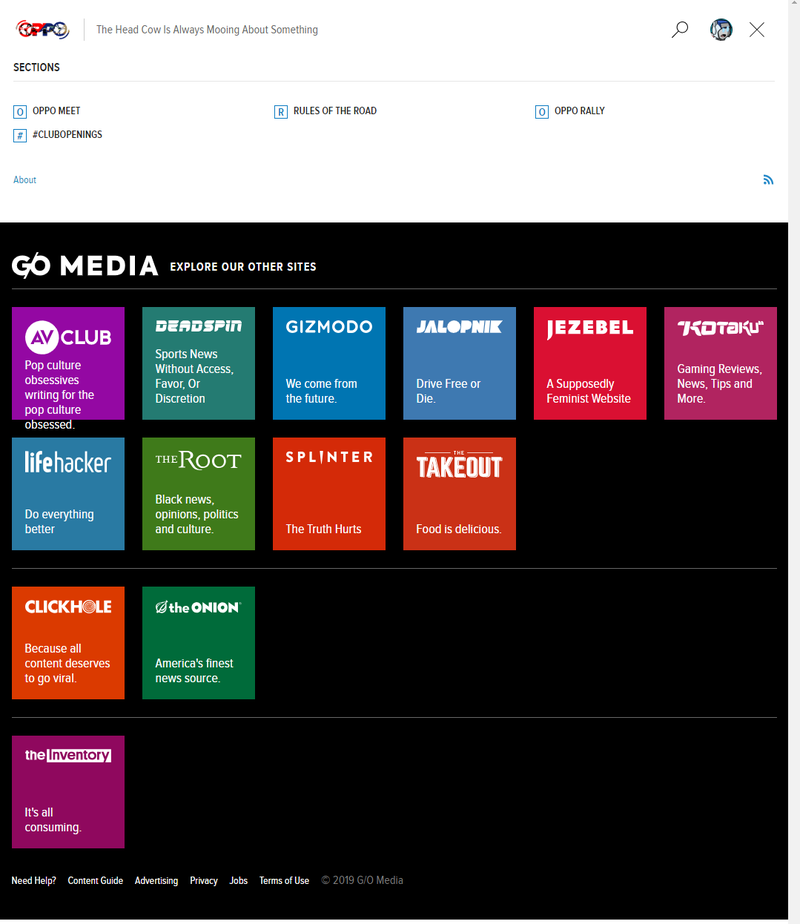Viewport: 800px width, 924px height.
Task: Click the SECTIONS heading text
Action: [37, 67]
